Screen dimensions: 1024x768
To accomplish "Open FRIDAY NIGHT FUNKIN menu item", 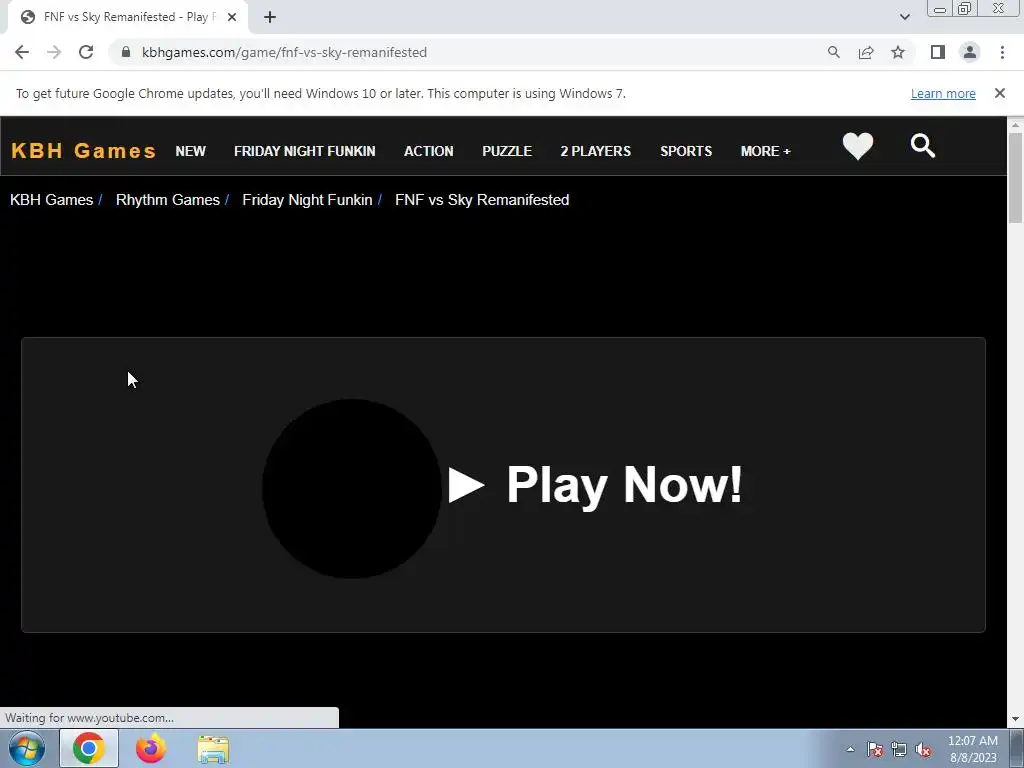I will (304, 151).
